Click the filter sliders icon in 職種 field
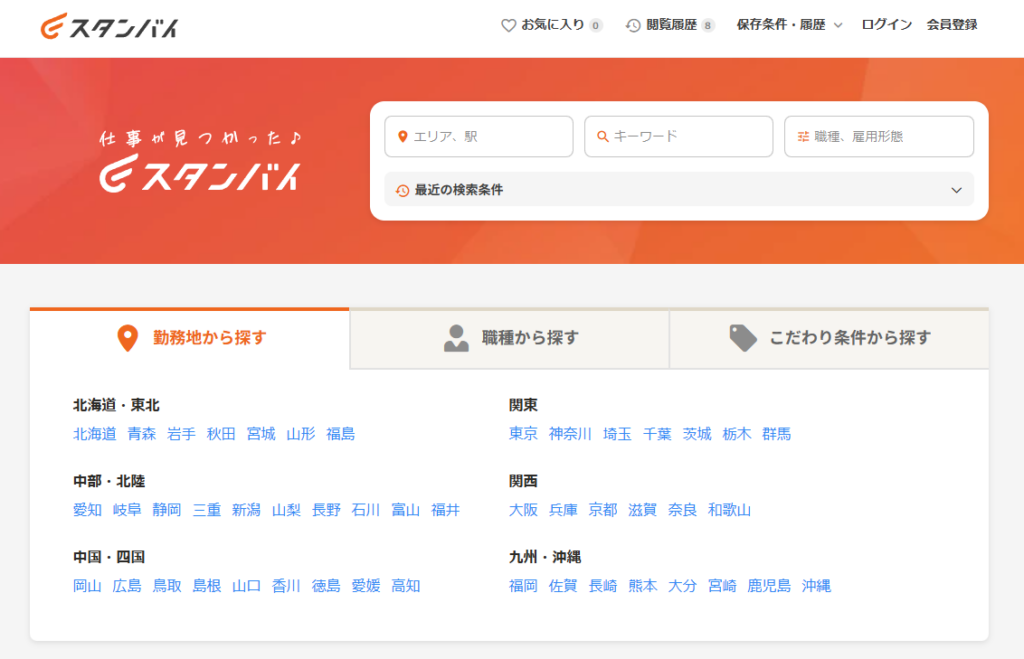 coord(802,137)
